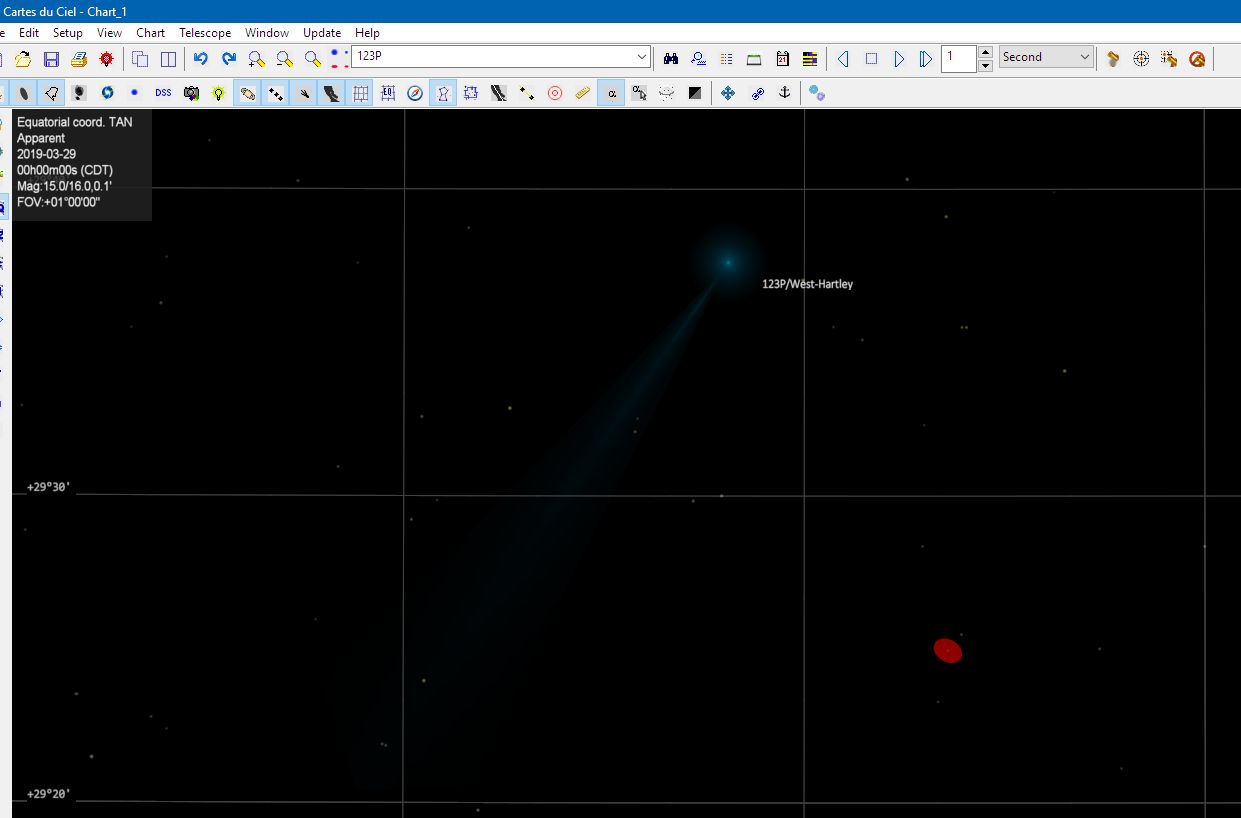This screenshot has width=1241, height=818.
Task: Click the 123P/West-Hartley comet label
Action: (807, 284)
